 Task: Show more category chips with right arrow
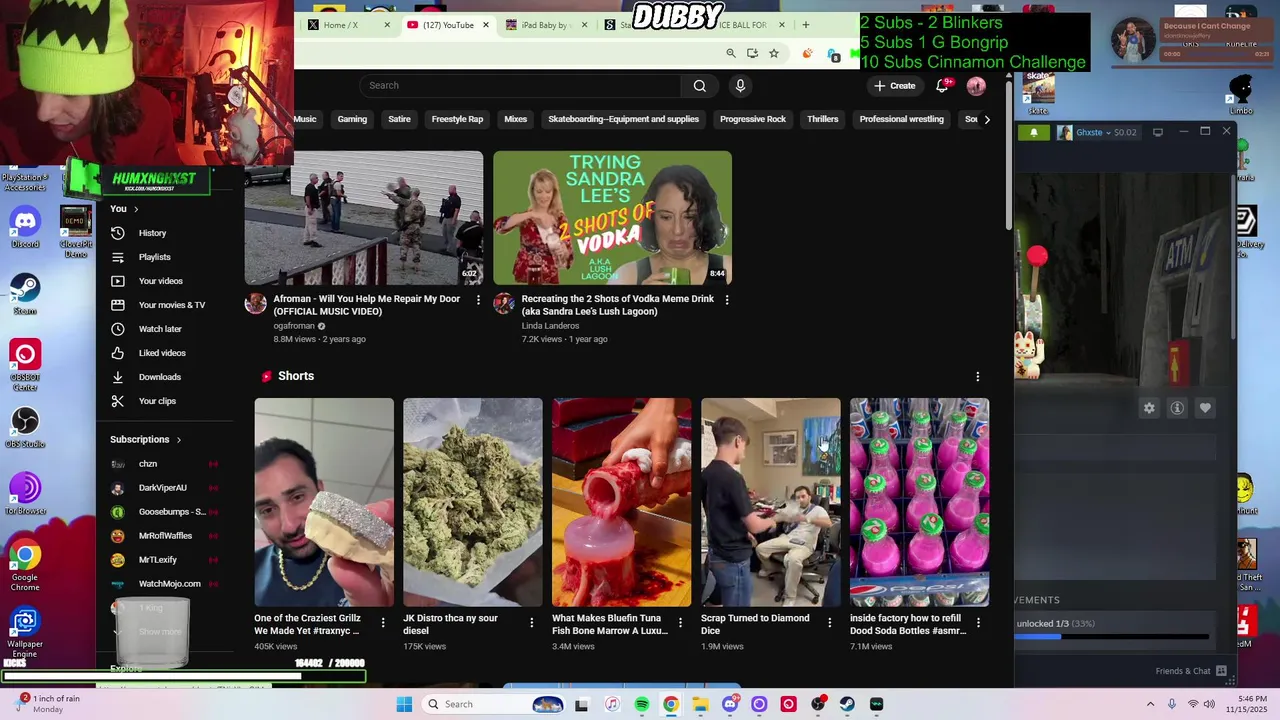click(x=987, y=119)
